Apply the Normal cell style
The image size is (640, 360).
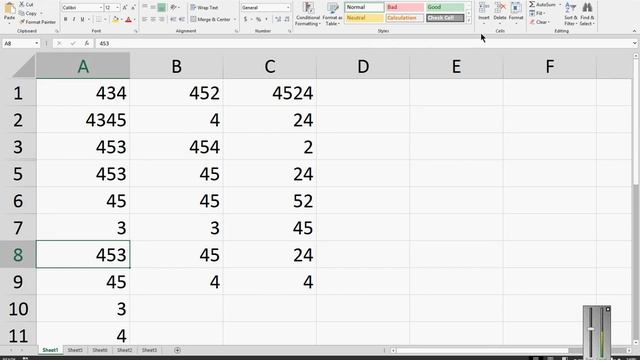tap(364, 7)
